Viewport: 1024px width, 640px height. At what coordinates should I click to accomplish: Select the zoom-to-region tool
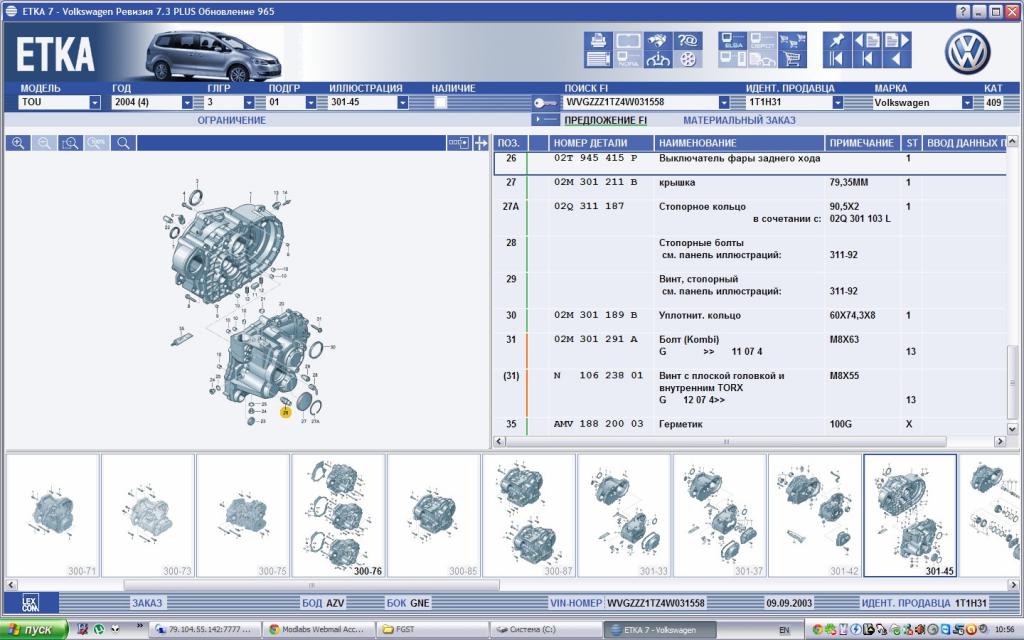pyautogui.click(x=71, y=143)
